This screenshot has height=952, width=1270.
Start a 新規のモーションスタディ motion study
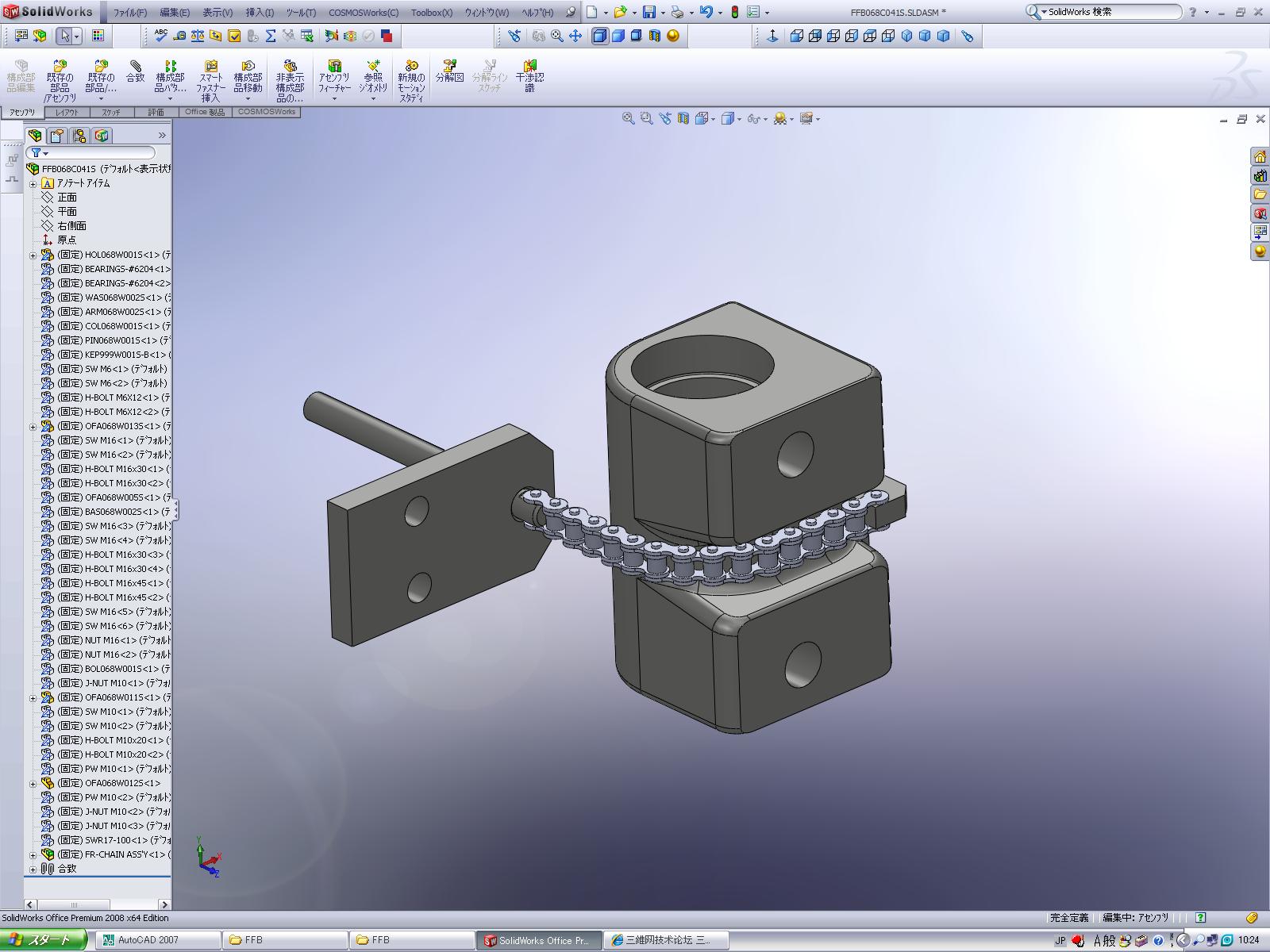pos(411,81)
